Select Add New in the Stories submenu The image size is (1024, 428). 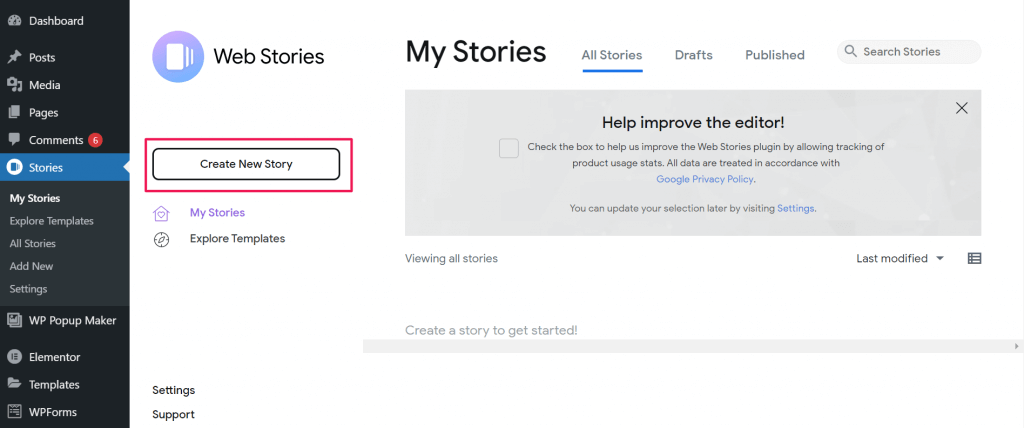(31, 266)
